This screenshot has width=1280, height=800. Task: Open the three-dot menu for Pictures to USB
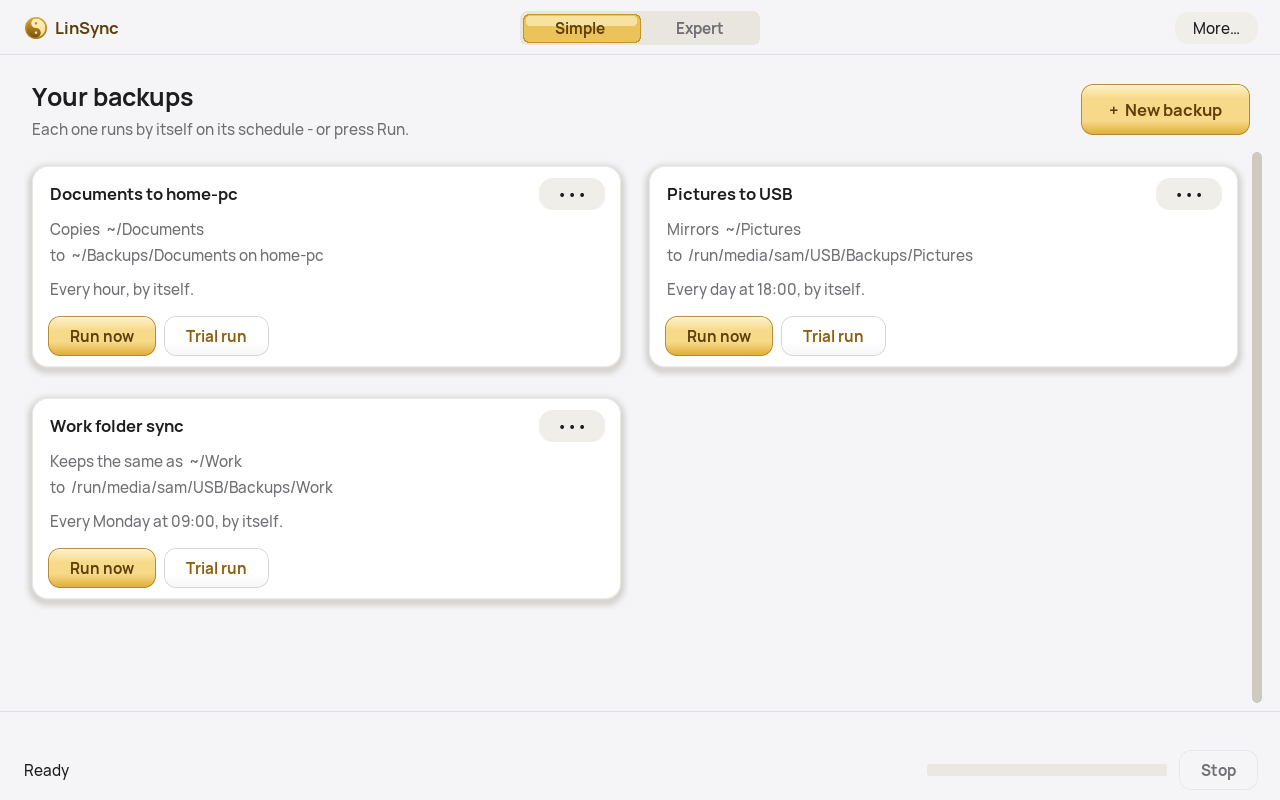click(1189, 194)
